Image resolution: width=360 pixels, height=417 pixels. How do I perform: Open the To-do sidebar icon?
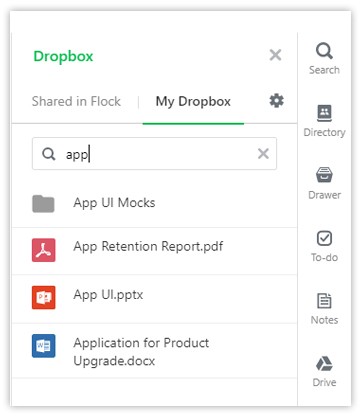(x=324, y=246)
